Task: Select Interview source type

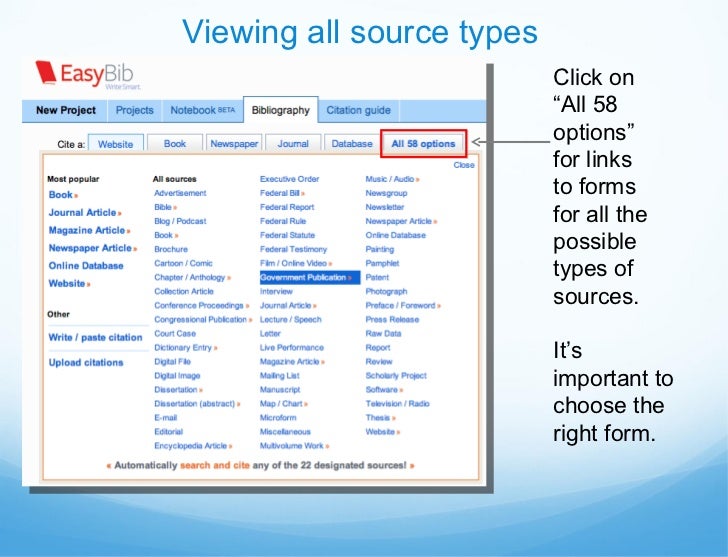Action: point(276,291)
